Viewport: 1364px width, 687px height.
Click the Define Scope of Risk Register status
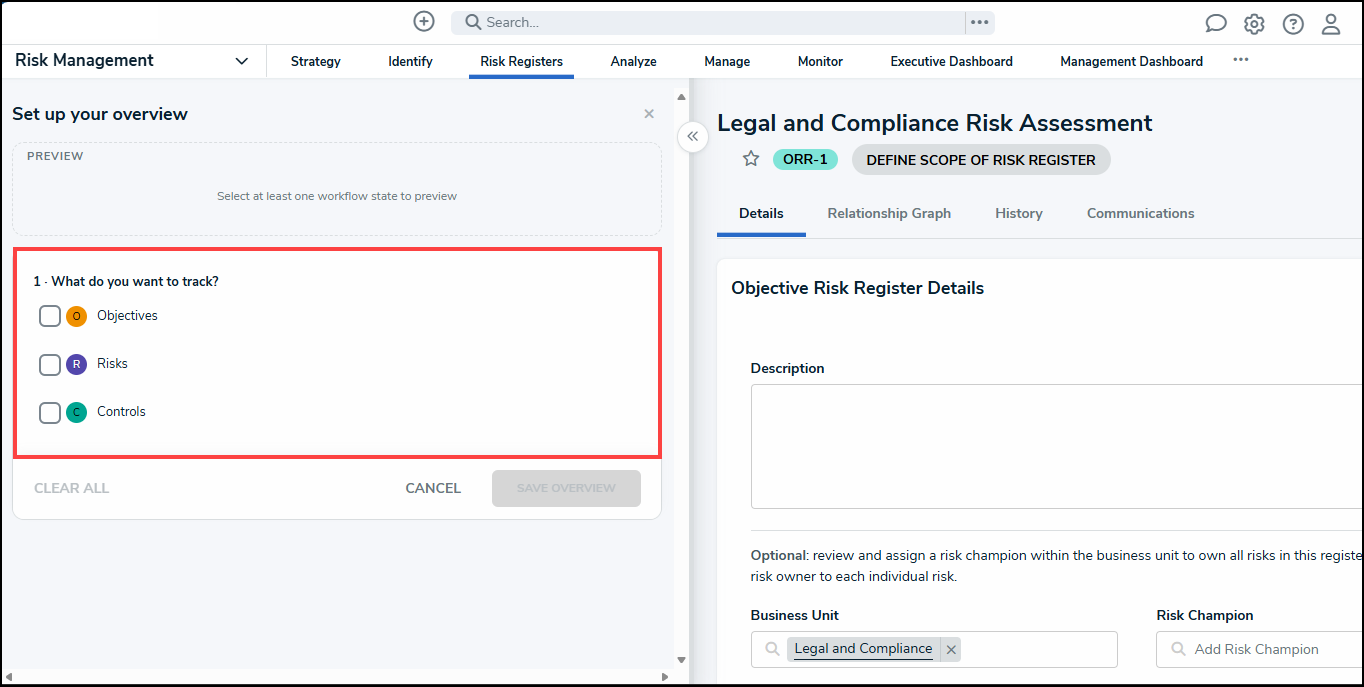tap(981, 160)
